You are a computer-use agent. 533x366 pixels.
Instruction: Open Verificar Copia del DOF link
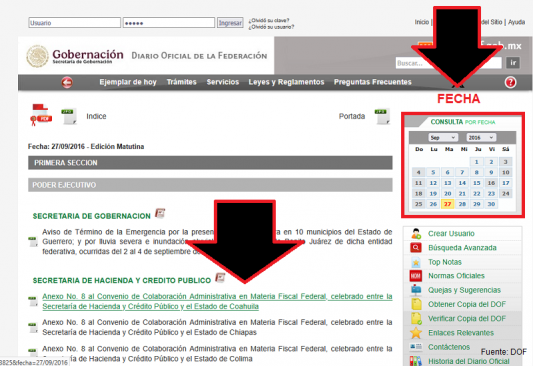point(467,319)
